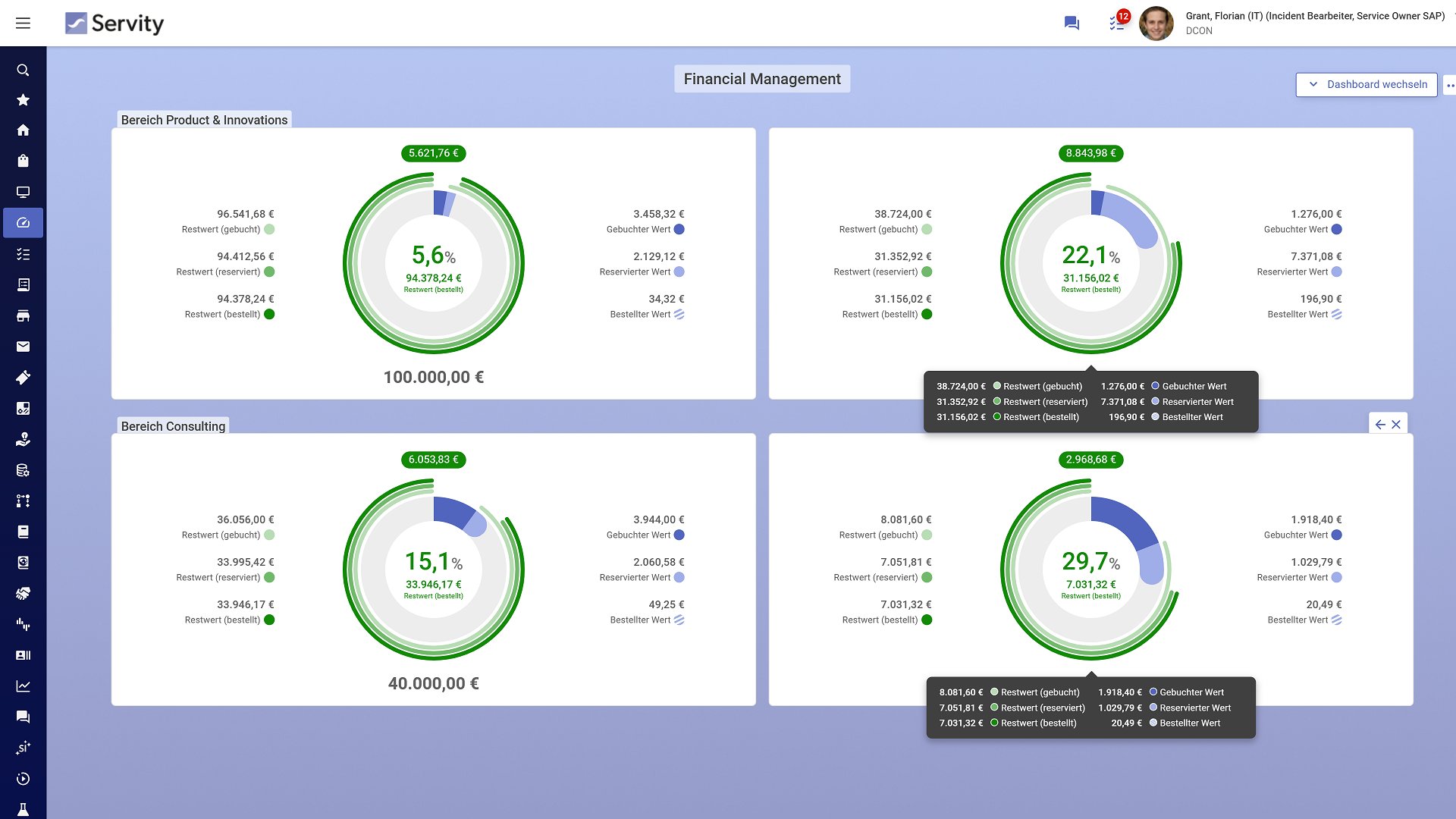Click the lab flask sidebar icon
The height and width of the screenshot is (819, 1456).
[23, 810]
